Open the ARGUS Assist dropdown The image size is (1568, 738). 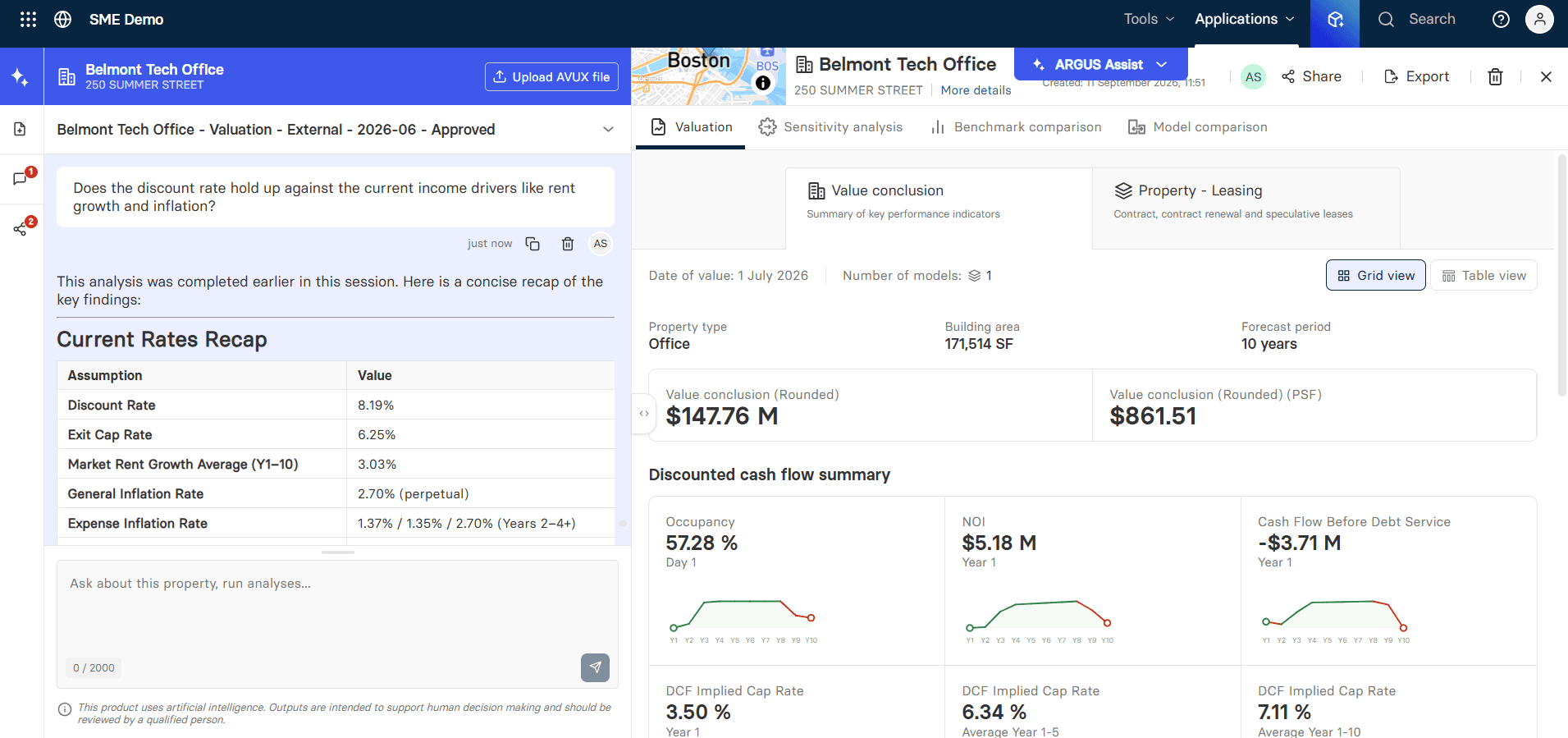tap(1100, 64)
